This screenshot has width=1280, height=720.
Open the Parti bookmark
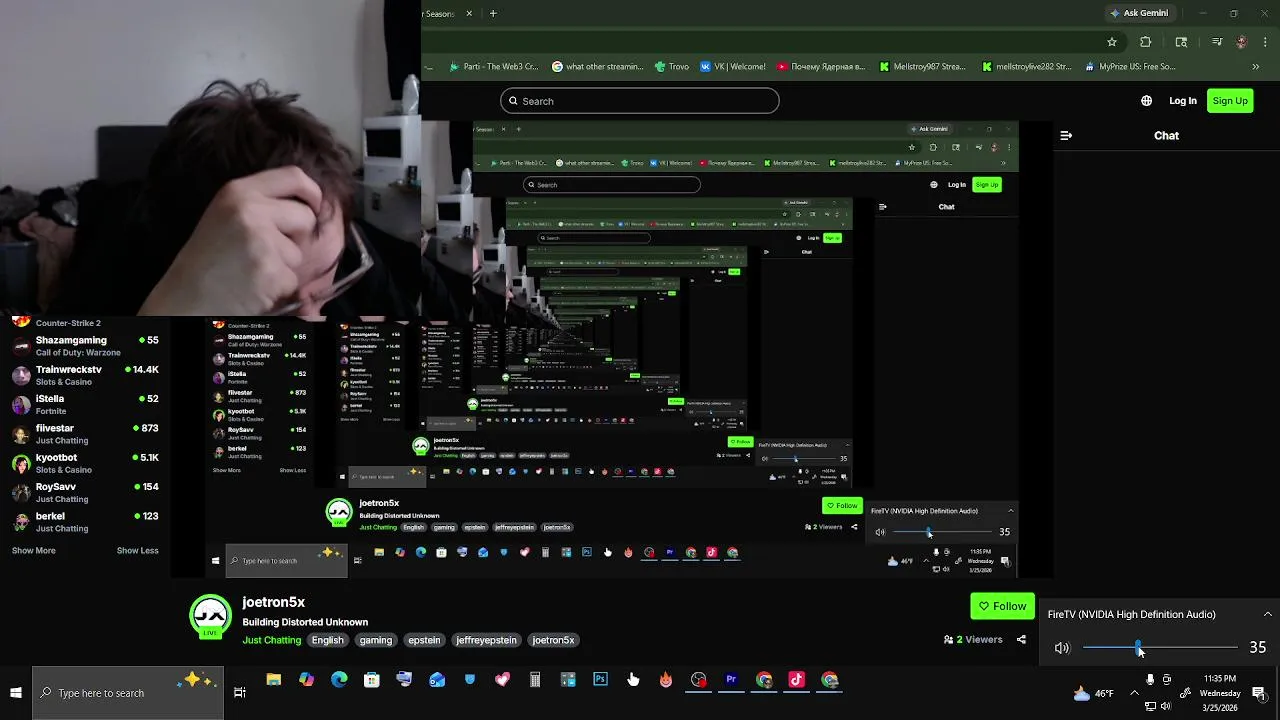pyautogui.click(x=494, y=67)
